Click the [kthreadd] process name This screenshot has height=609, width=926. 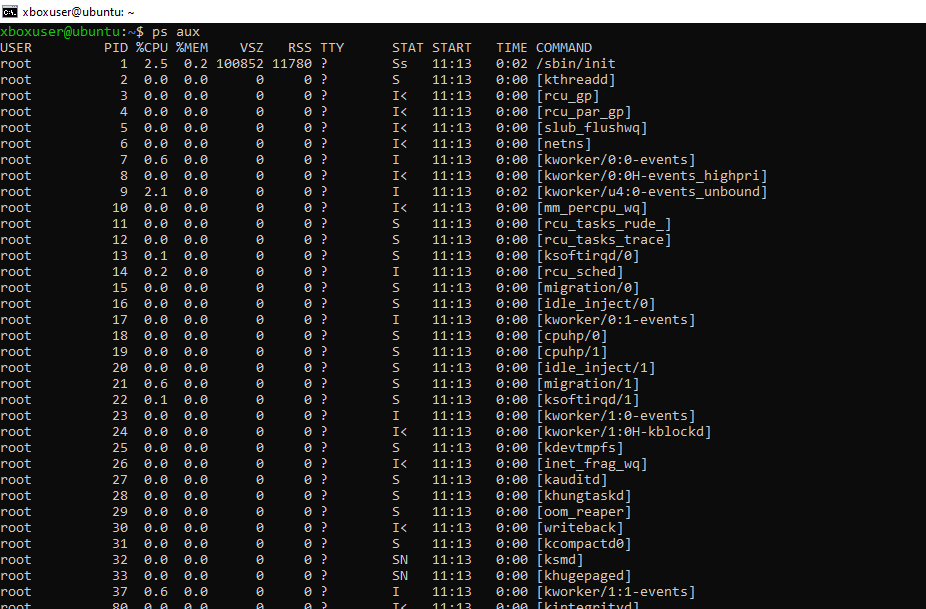point(576,80)
